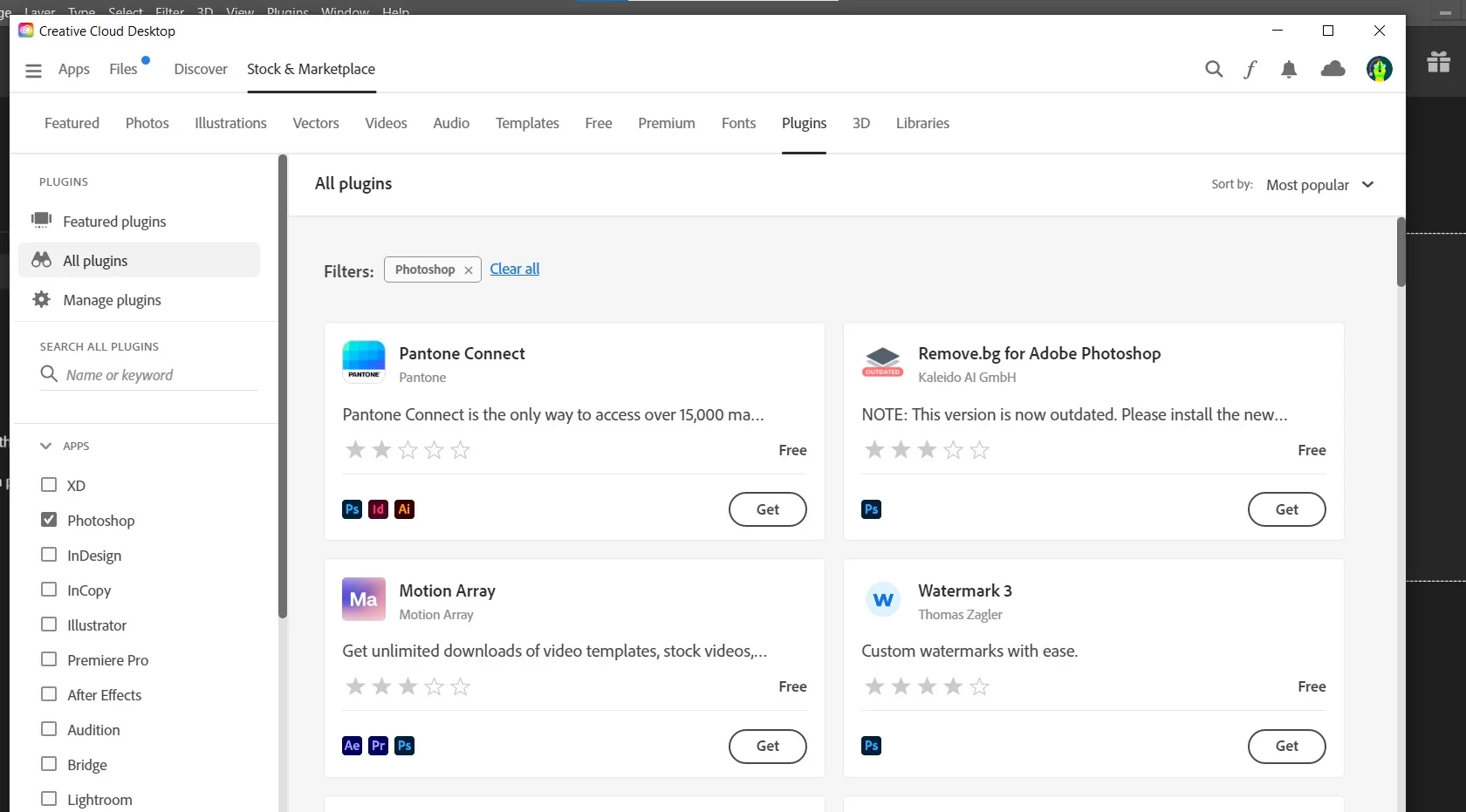Enable the Audition app filter checkbox

click(49, 729)
